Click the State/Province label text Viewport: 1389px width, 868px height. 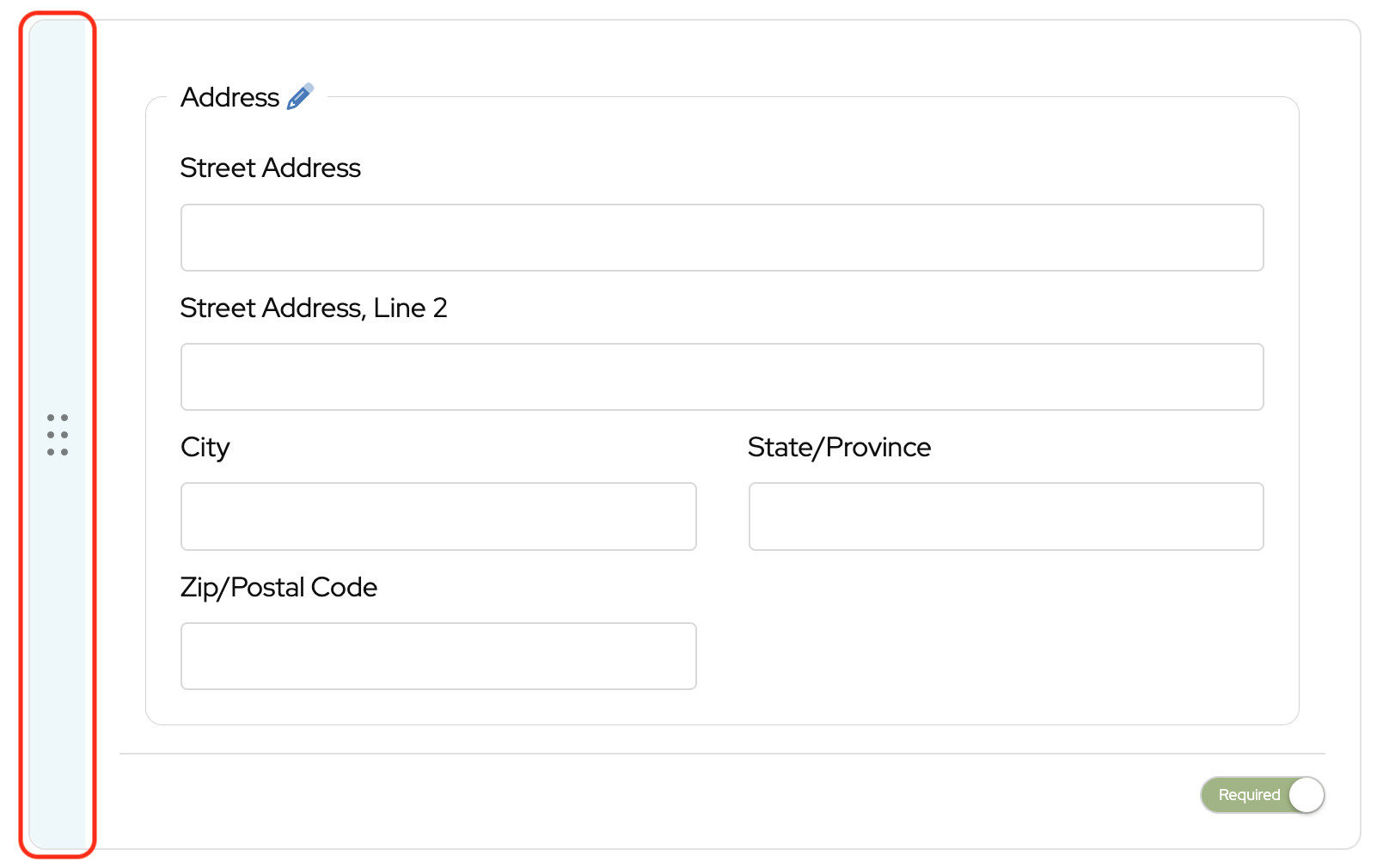coord(839,448)
